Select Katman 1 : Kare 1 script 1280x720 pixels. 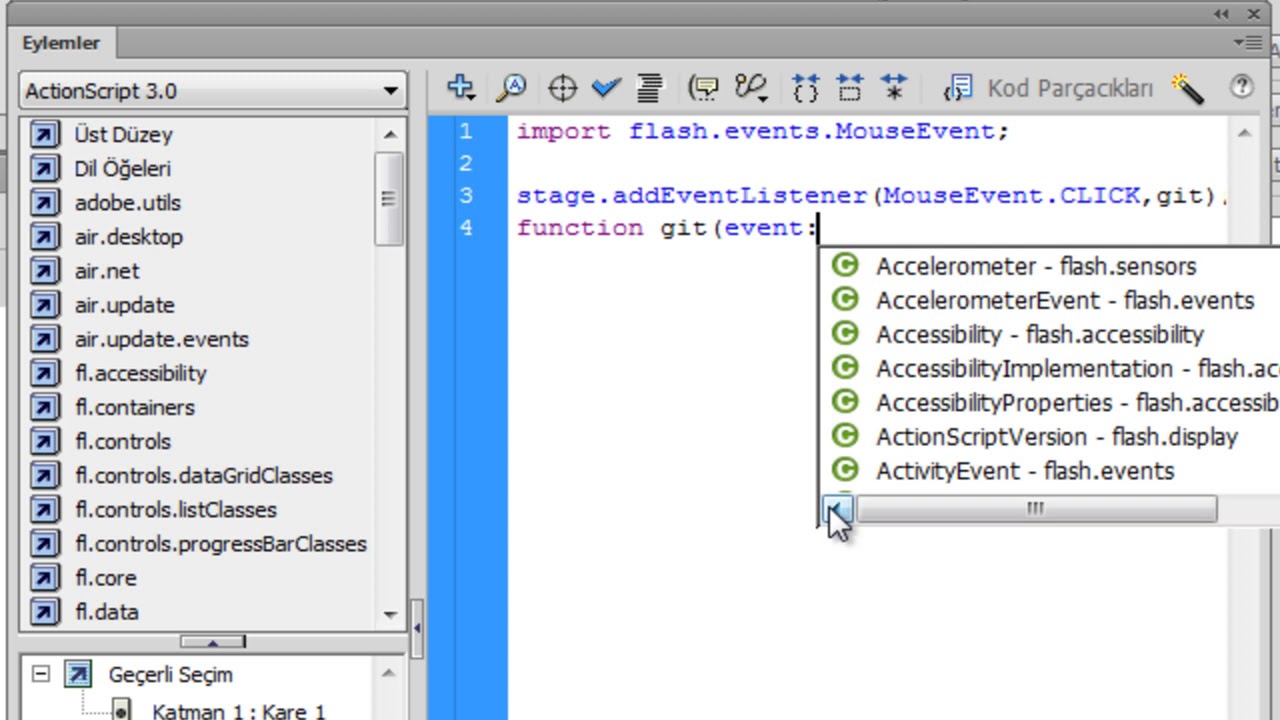coord(239,711)
